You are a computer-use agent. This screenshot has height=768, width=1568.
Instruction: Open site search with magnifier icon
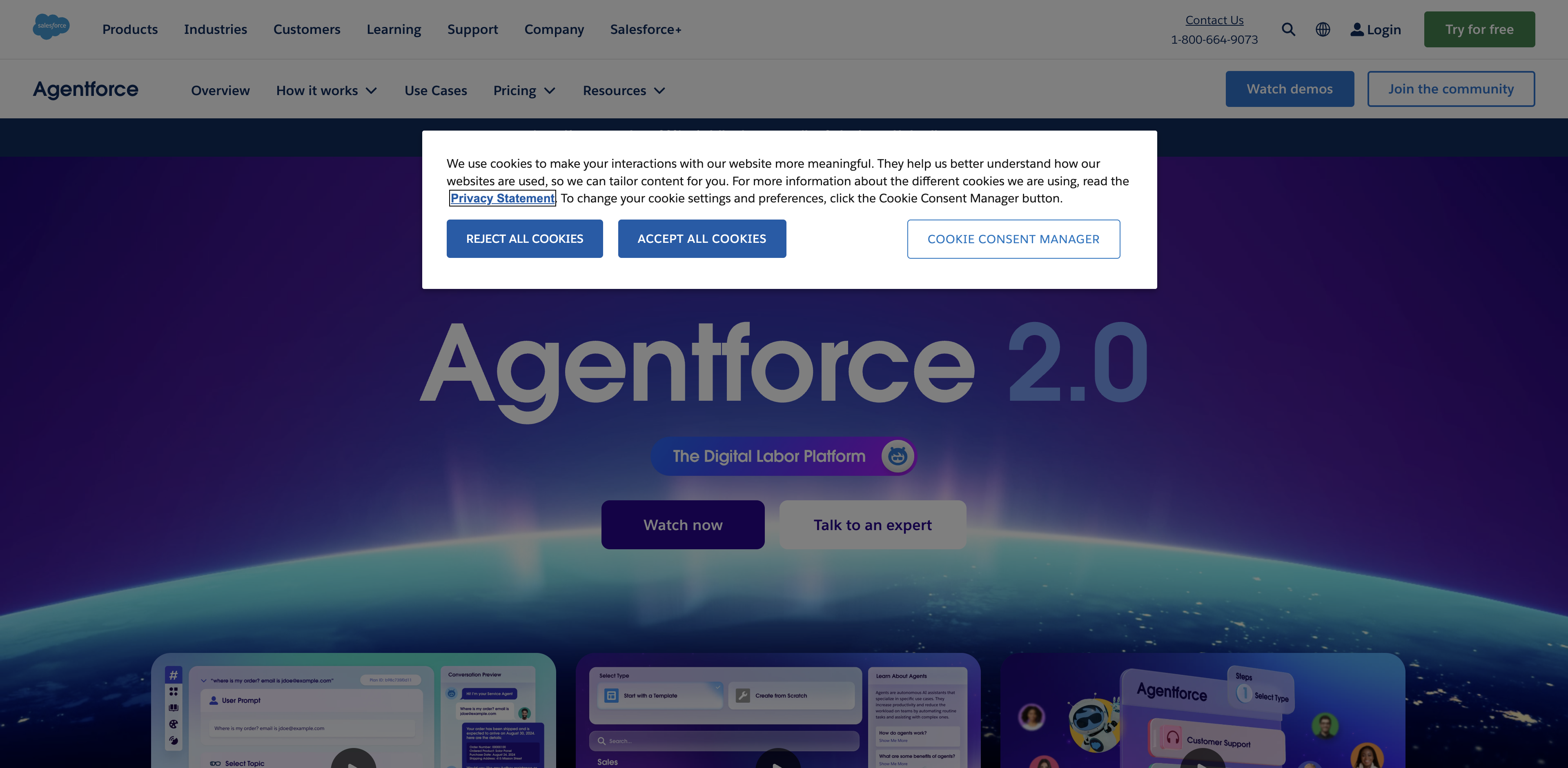1288,29
